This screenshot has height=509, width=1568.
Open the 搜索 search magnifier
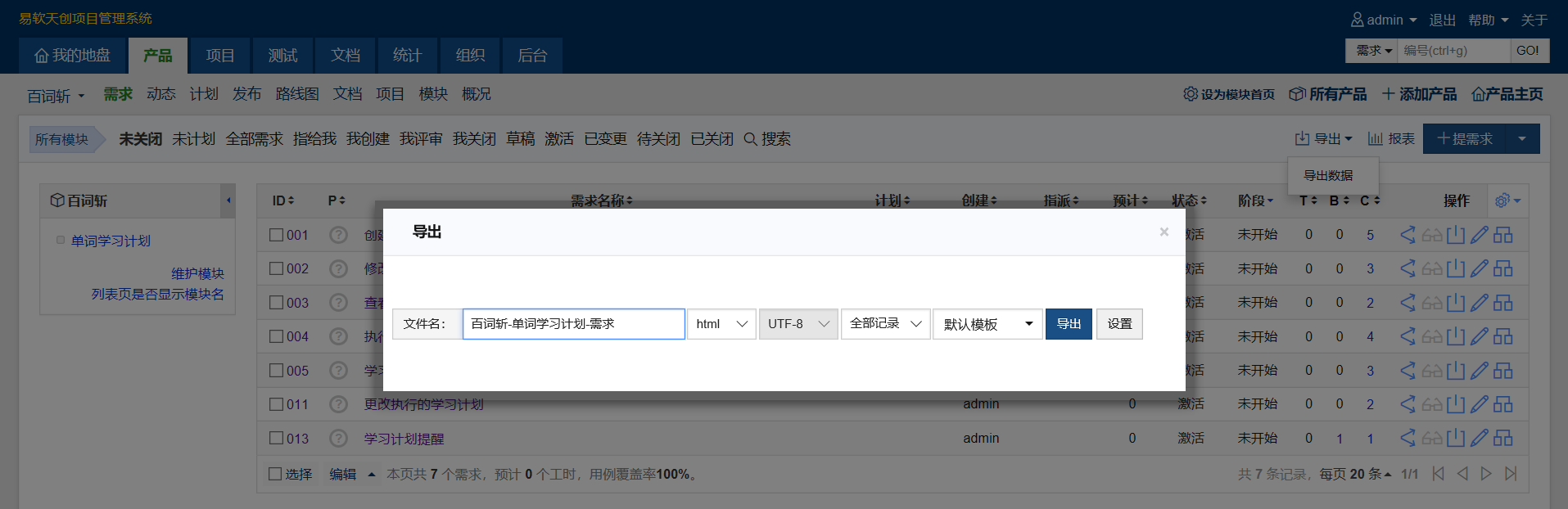tap(767, 139)
